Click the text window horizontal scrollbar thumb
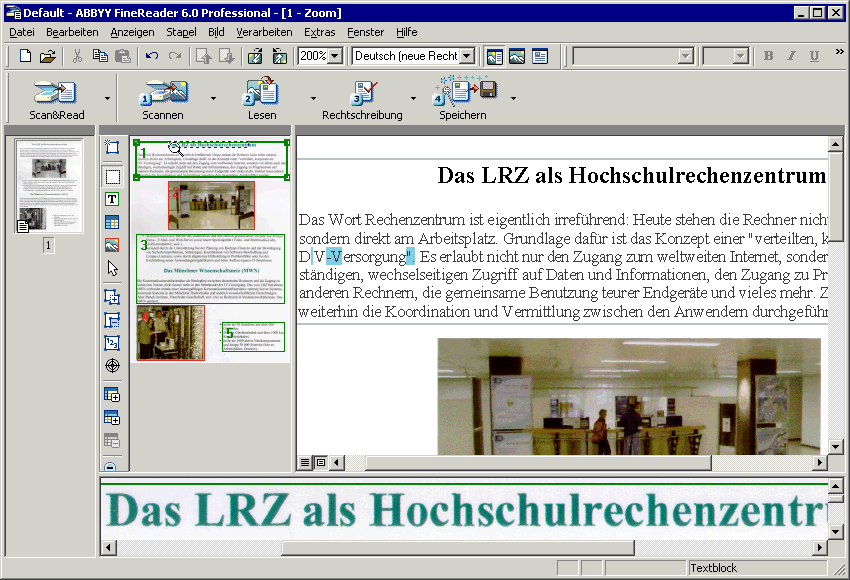The image size is (850, 580). (538, 462)
